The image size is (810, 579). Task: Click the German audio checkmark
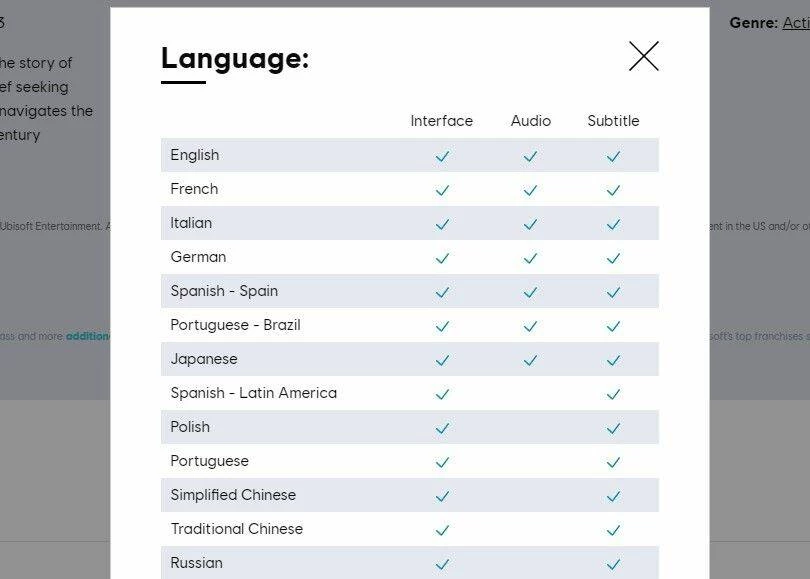click(x=530, y=258)
